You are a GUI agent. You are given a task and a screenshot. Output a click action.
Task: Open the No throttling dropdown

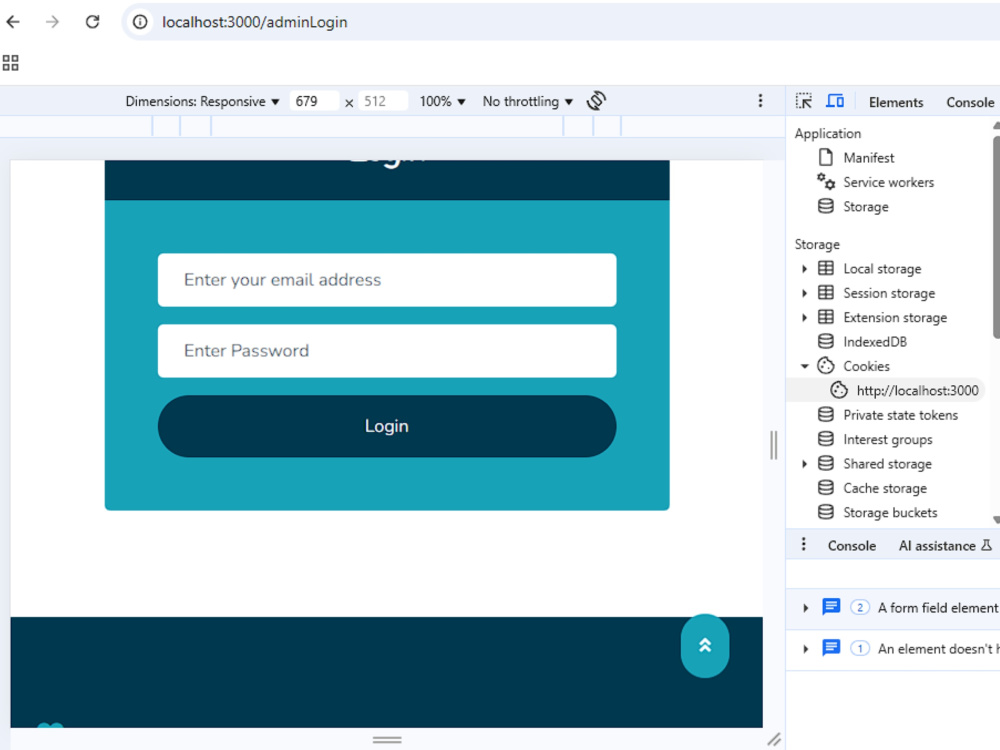tap(527, 101)
